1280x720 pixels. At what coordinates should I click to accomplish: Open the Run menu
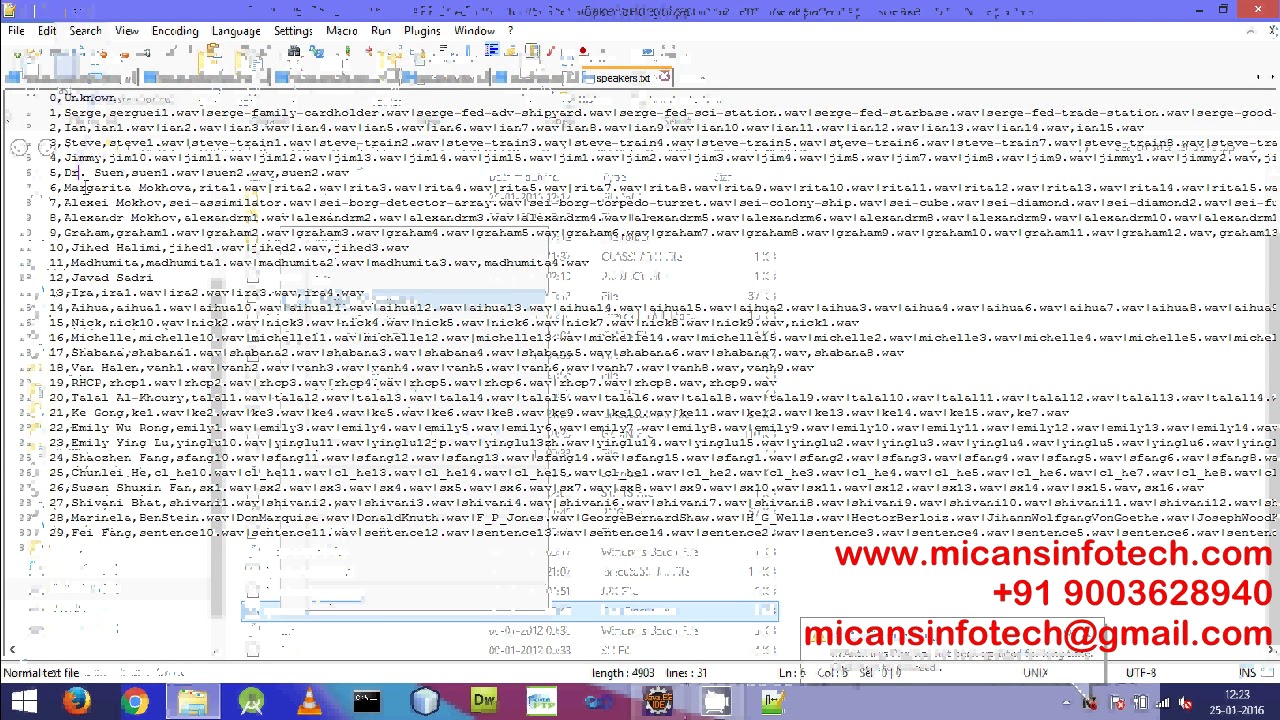[x=381, y=30]
